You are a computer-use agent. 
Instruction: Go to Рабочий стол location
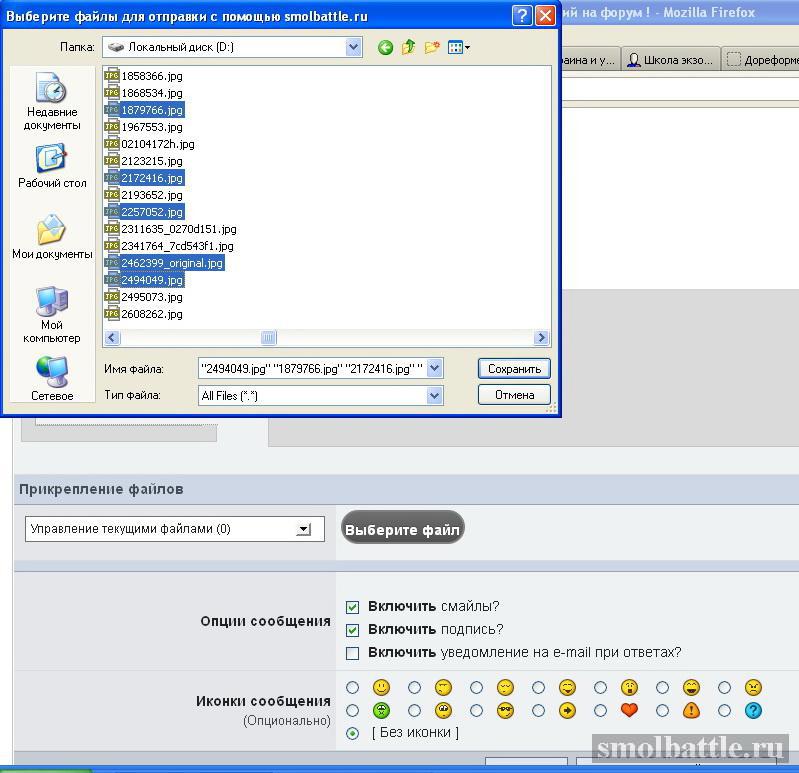click(52, 166)
